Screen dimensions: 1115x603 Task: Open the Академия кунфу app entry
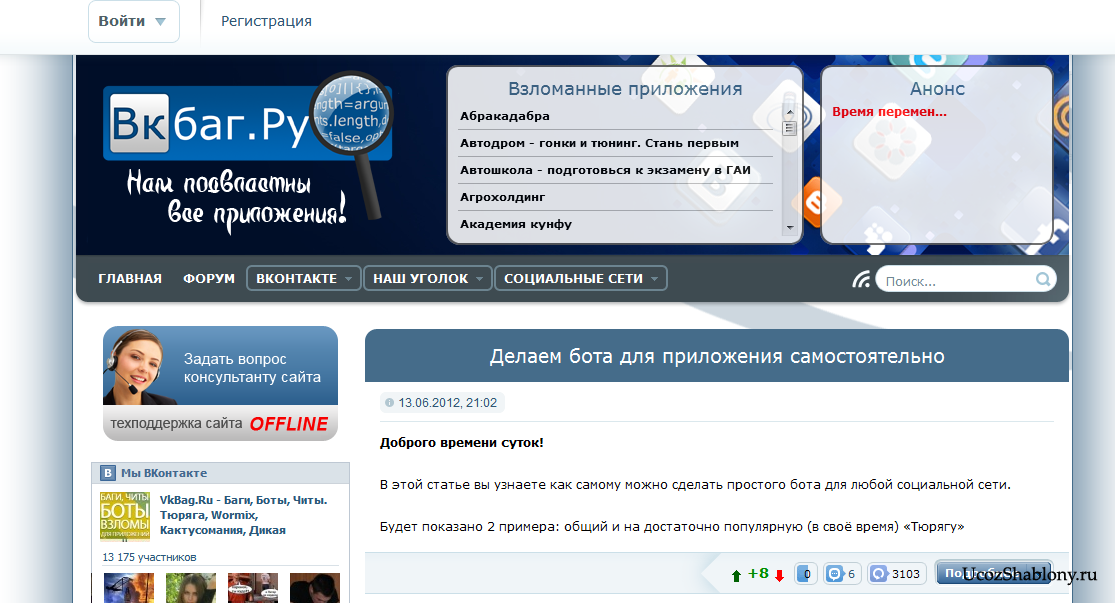tap(516, 224)
